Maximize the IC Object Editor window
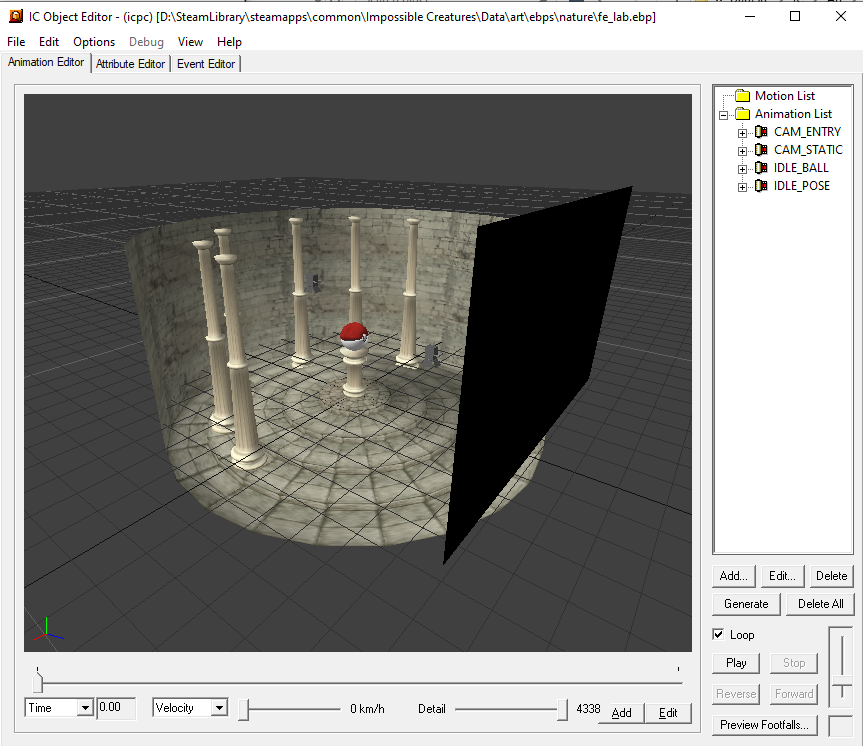863x746 pixels. 795,17
